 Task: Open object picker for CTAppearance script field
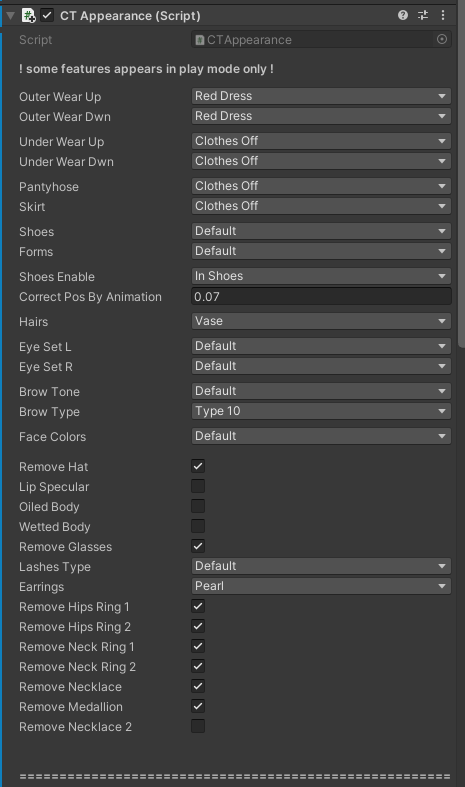pos(442,40)
